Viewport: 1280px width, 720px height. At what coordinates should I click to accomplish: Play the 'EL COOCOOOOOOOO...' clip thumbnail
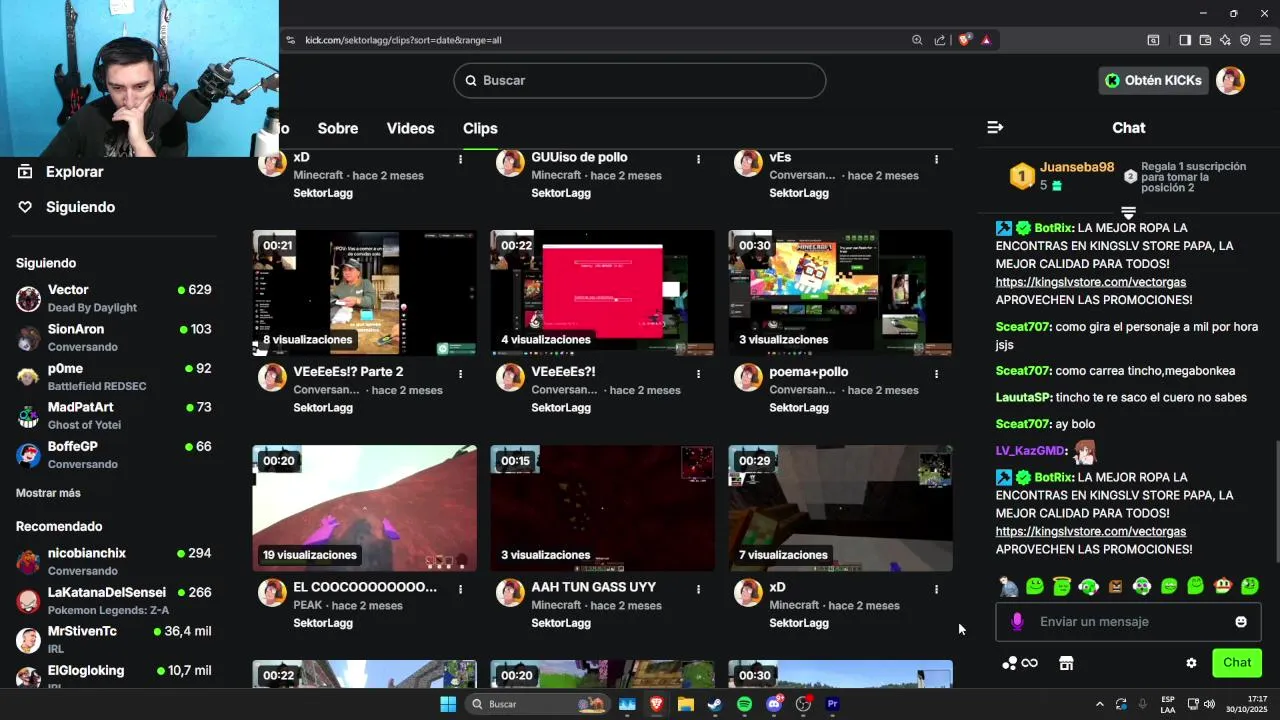click(x=364, y=508)
